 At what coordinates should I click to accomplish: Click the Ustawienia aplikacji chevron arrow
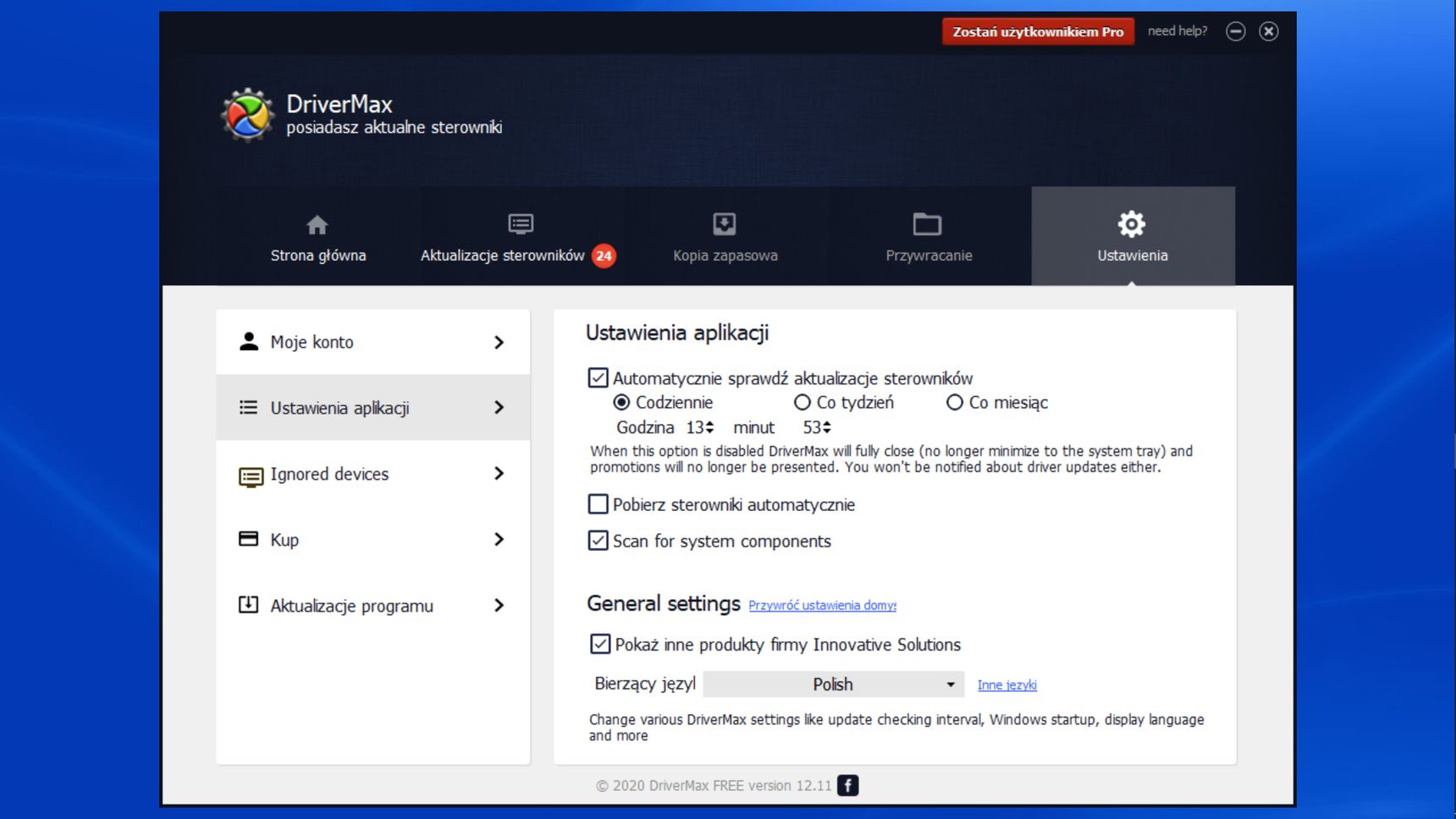(499, 408)
